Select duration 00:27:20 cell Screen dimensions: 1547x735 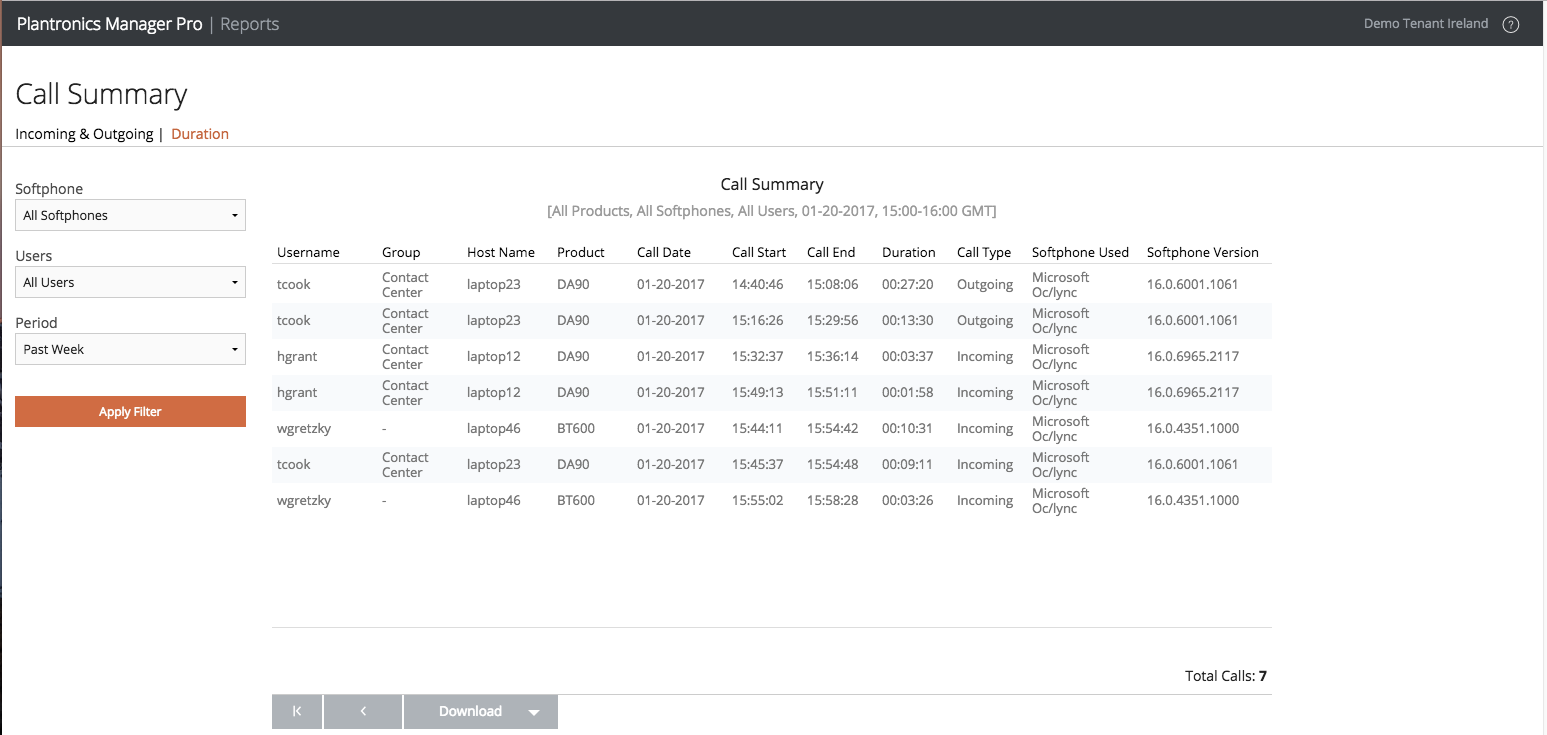pyautogui.click(x=908, y=284)
